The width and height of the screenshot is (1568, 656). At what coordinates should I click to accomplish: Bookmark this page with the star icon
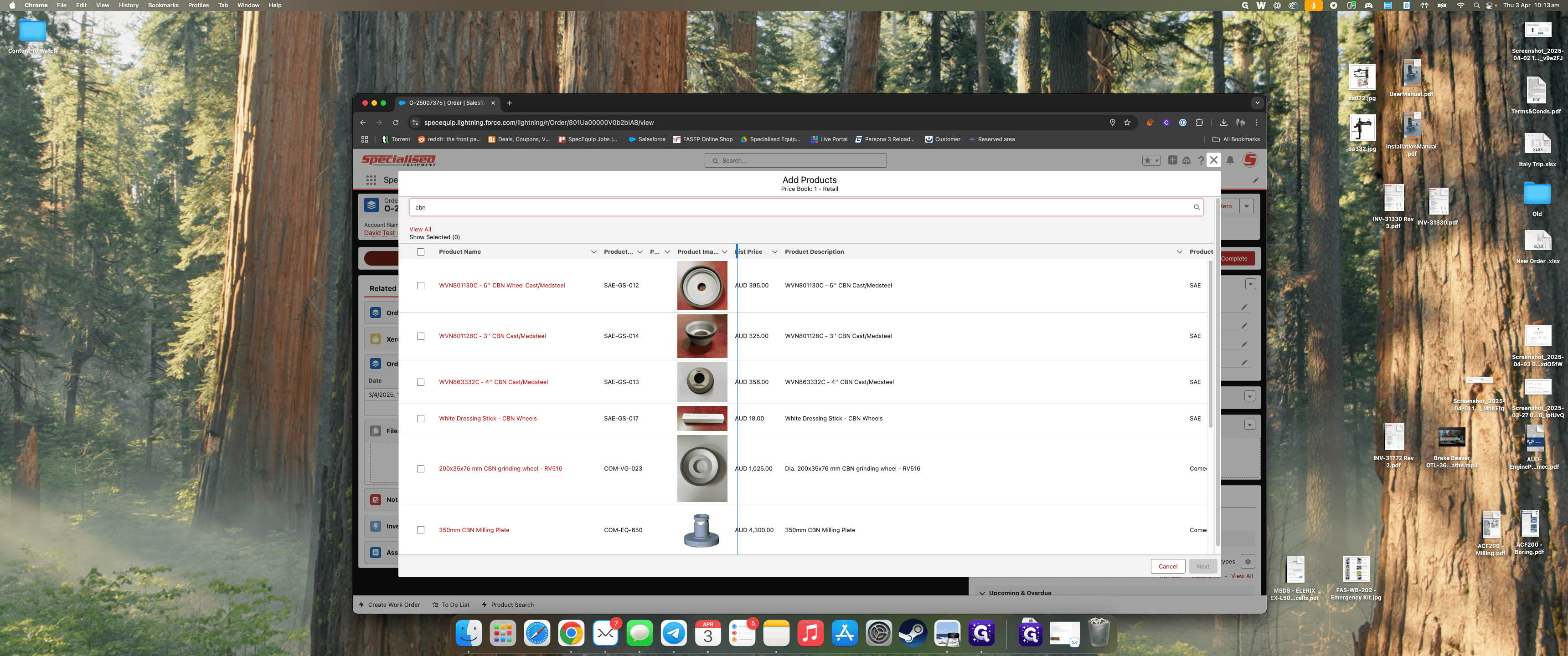point(1127,122)
